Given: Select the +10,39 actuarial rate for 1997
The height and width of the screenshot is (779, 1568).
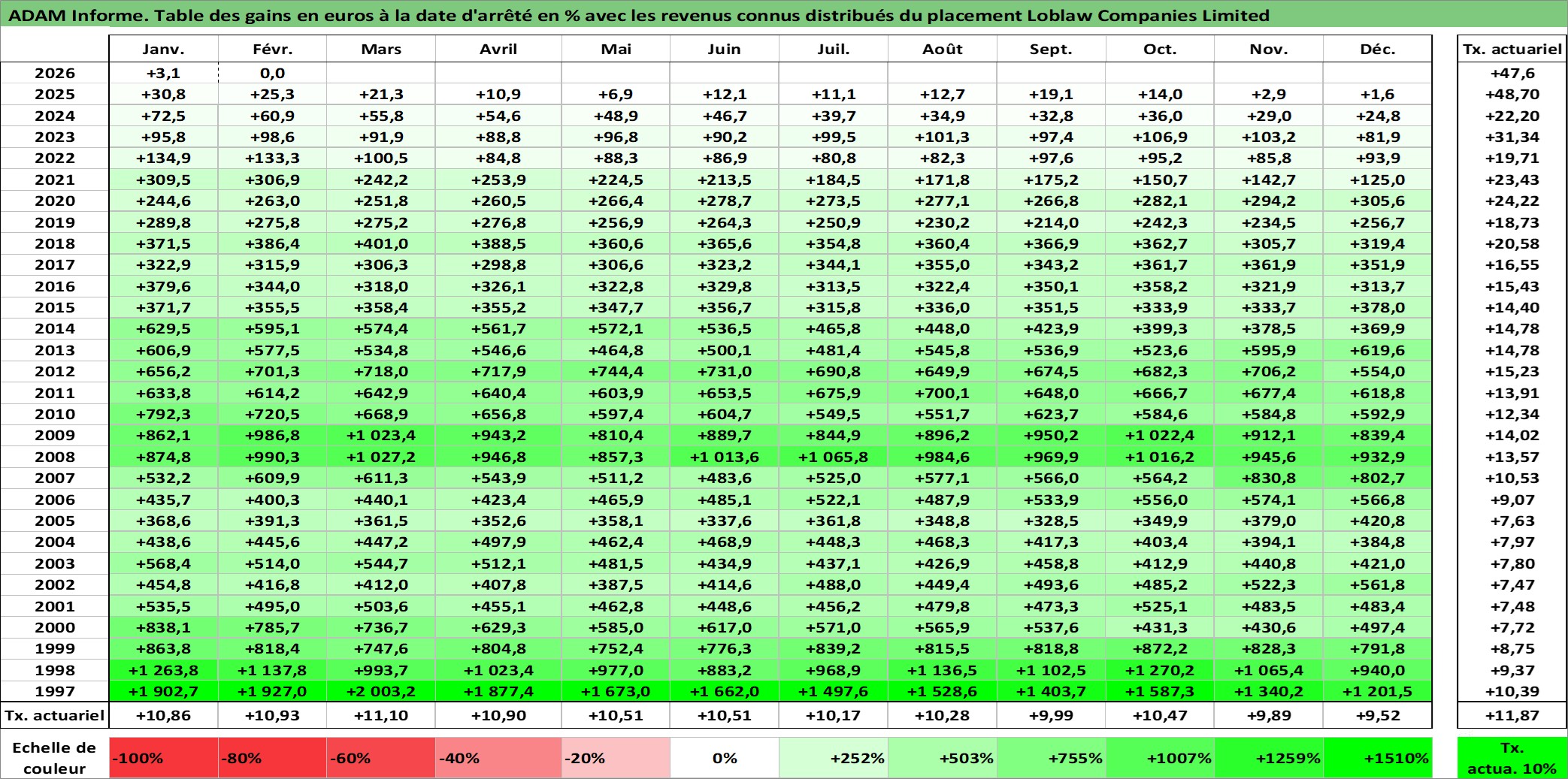Looking at the screenshot, I should pyautogui.click(x=1512, y=691).
